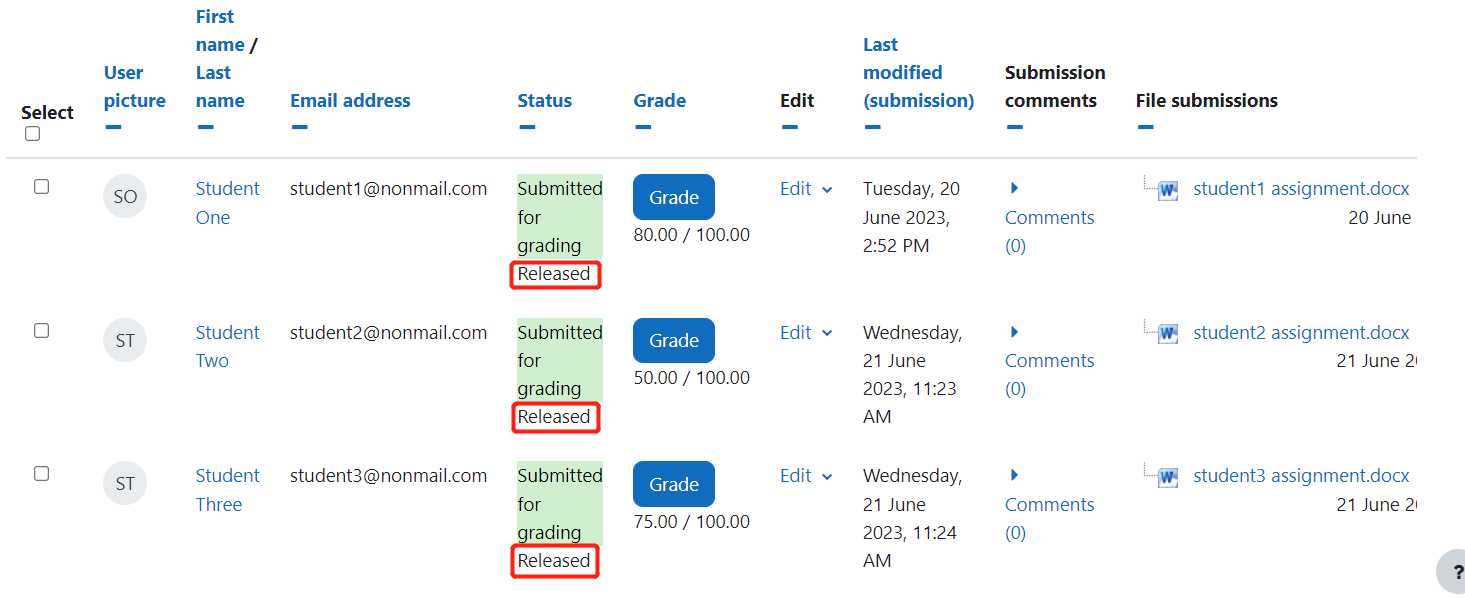Select the checkbox next to Student Three
The height and width of the screenshot is (598, 1465).
[41, 474]
